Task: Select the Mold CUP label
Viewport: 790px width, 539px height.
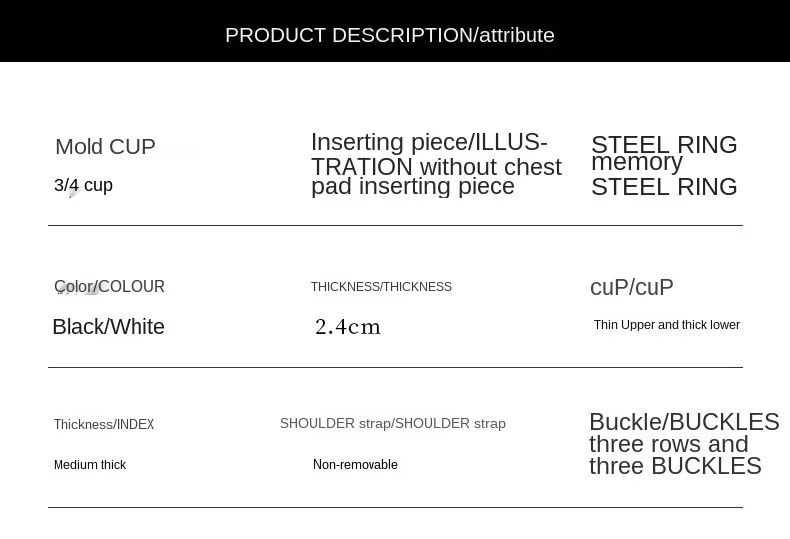Action: 105,147
